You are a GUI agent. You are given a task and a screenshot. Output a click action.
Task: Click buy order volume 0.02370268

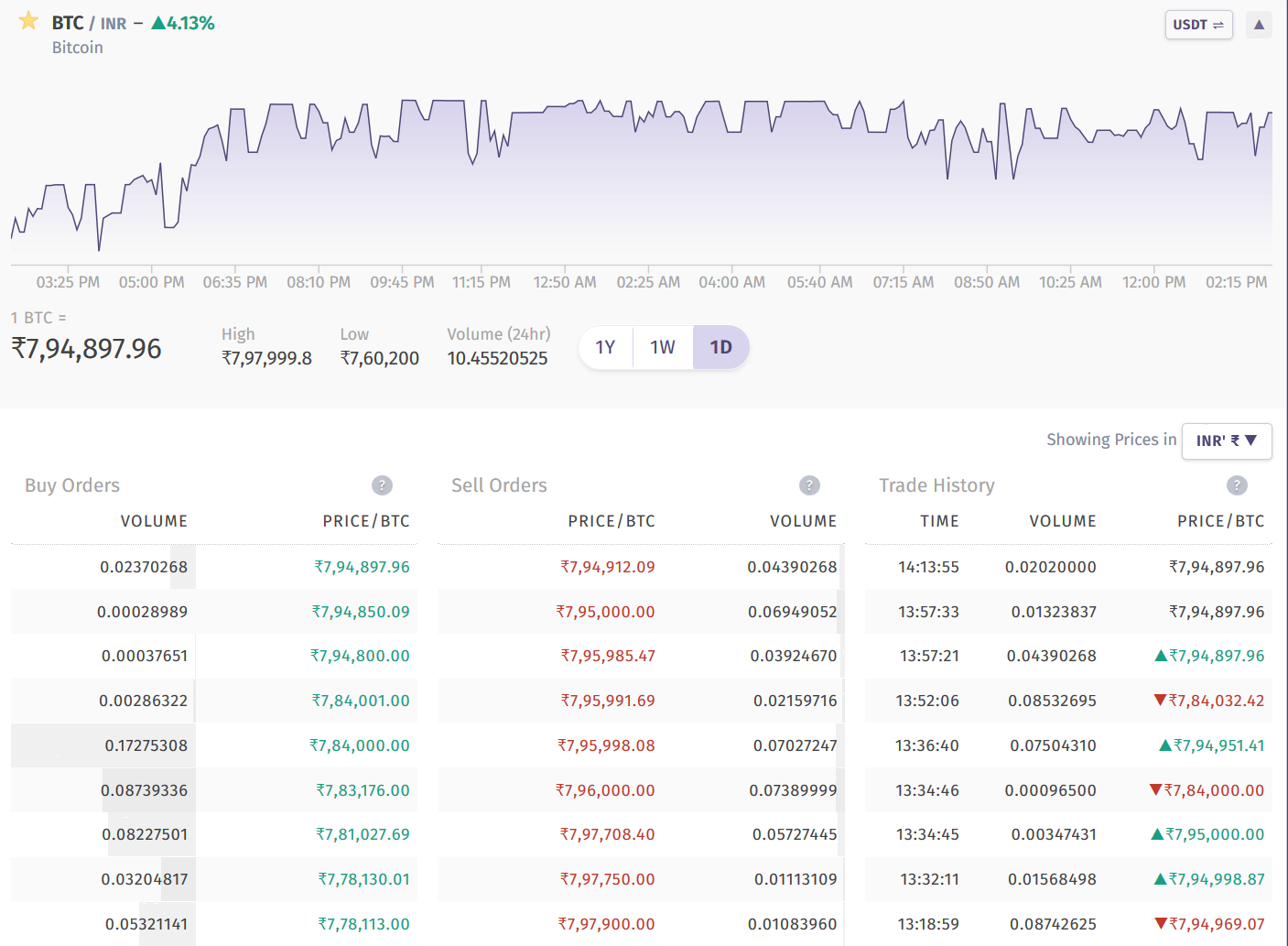144,567
